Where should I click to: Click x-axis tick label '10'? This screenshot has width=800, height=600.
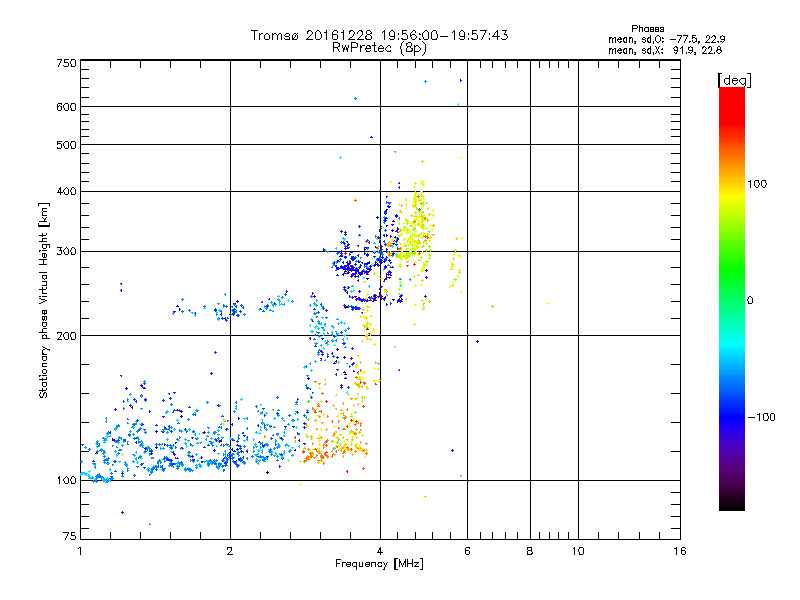(578, 551)
